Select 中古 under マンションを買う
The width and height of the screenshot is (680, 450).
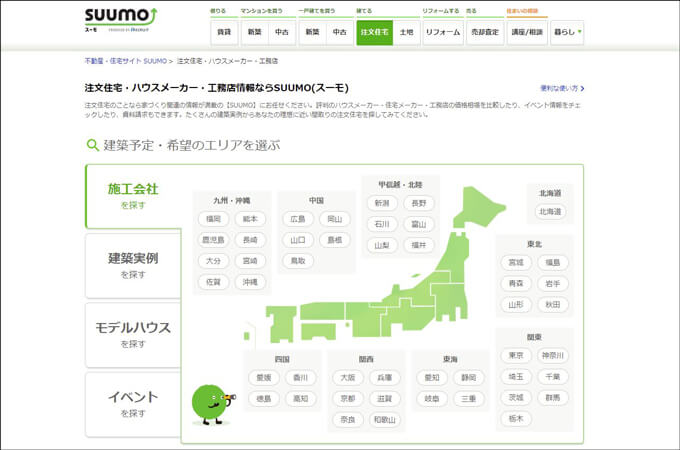point(282,32)
